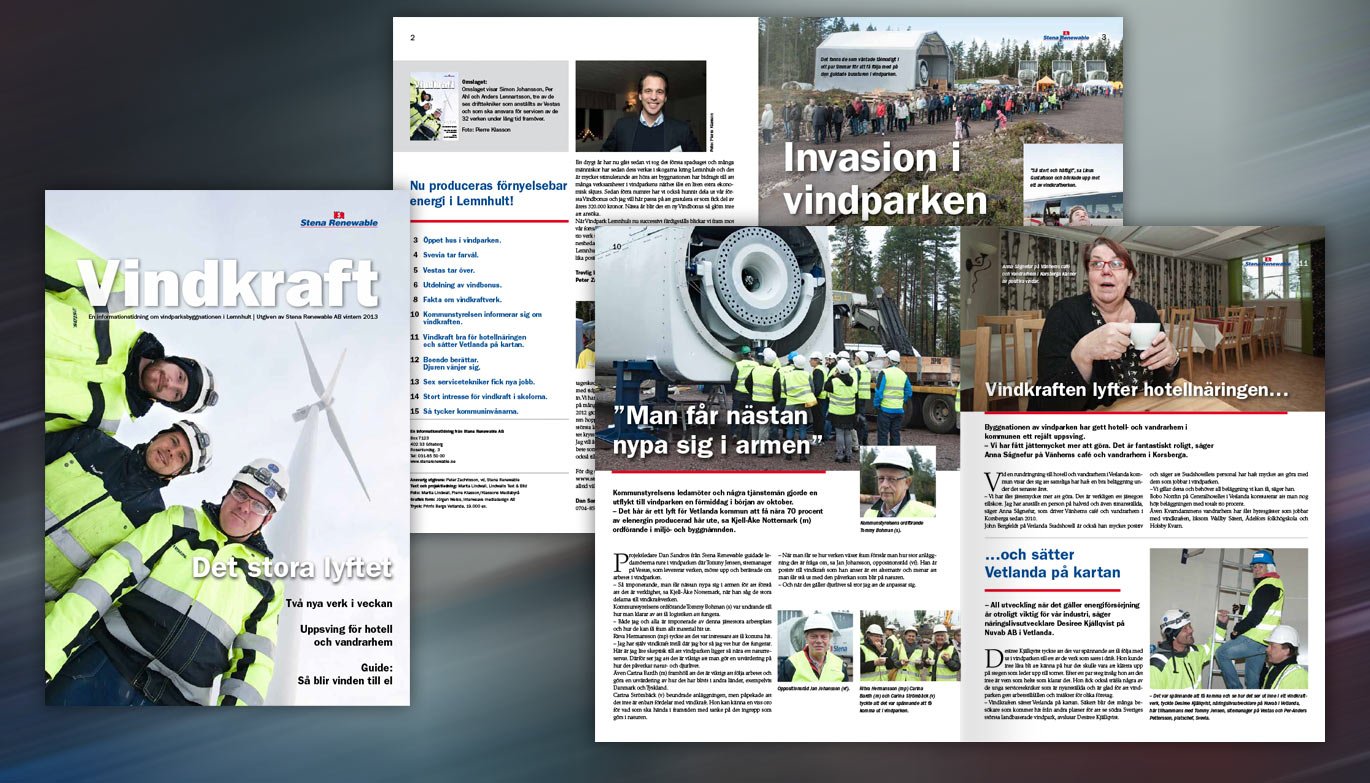Click 'Två nya verk i veckan' on cover

click(x=339, y=604)
